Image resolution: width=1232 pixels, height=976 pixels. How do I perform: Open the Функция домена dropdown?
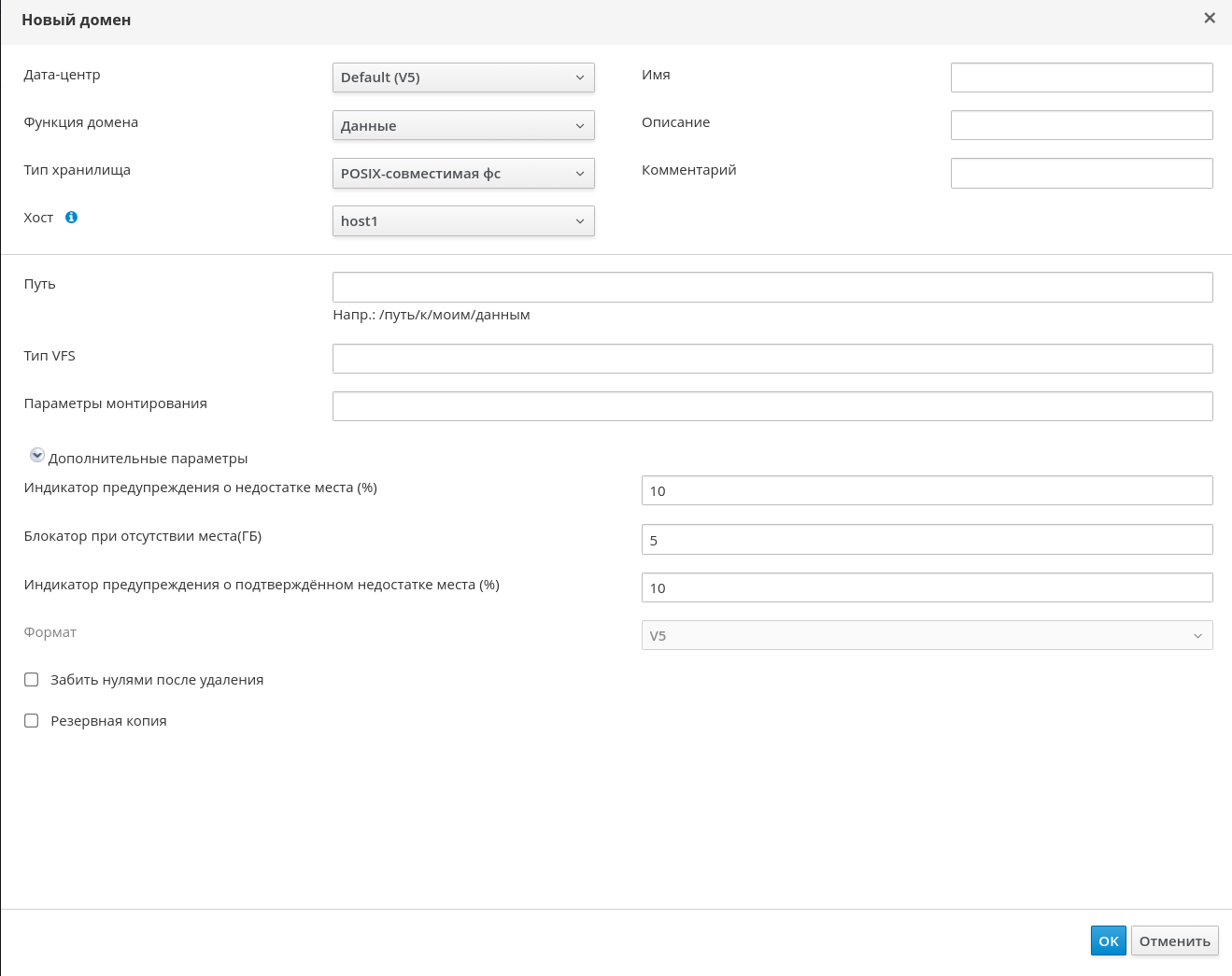[x=463, y=125]
